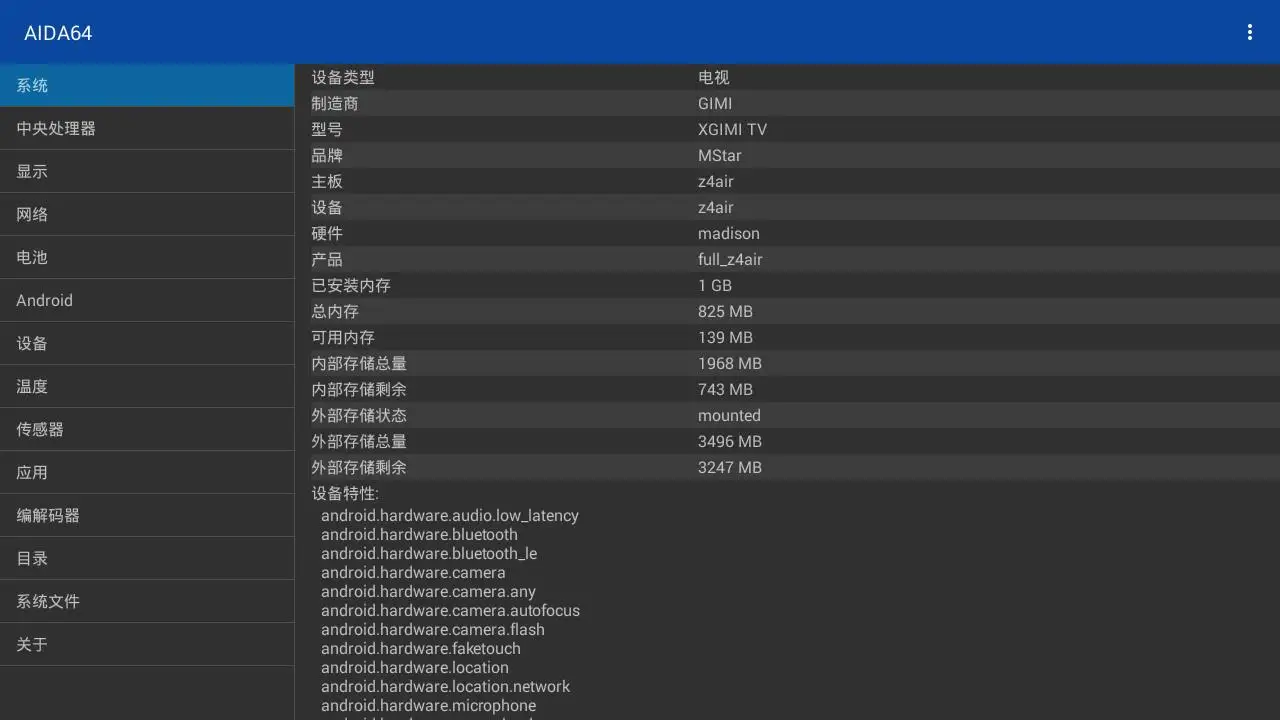
Task: Select android.hardware.microphone feature line
Action: (428, 706)
